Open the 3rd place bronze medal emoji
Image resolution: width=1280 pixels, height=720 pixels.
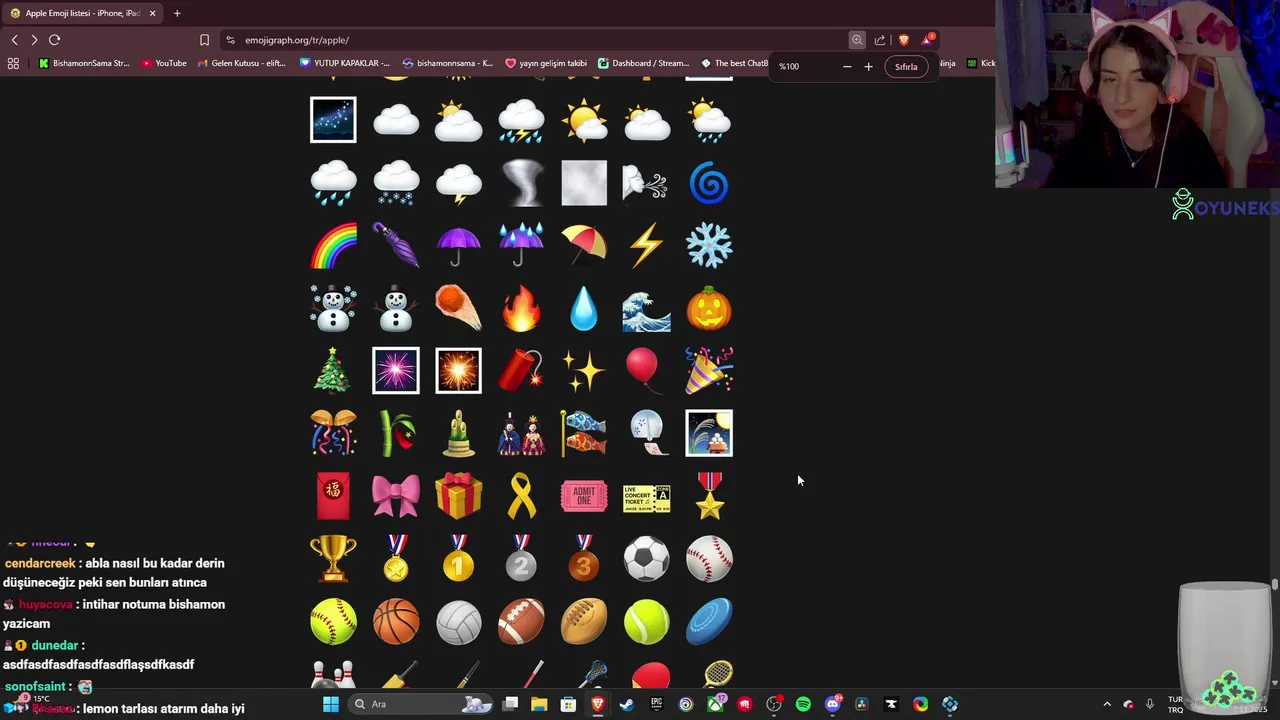coord(584,558)
